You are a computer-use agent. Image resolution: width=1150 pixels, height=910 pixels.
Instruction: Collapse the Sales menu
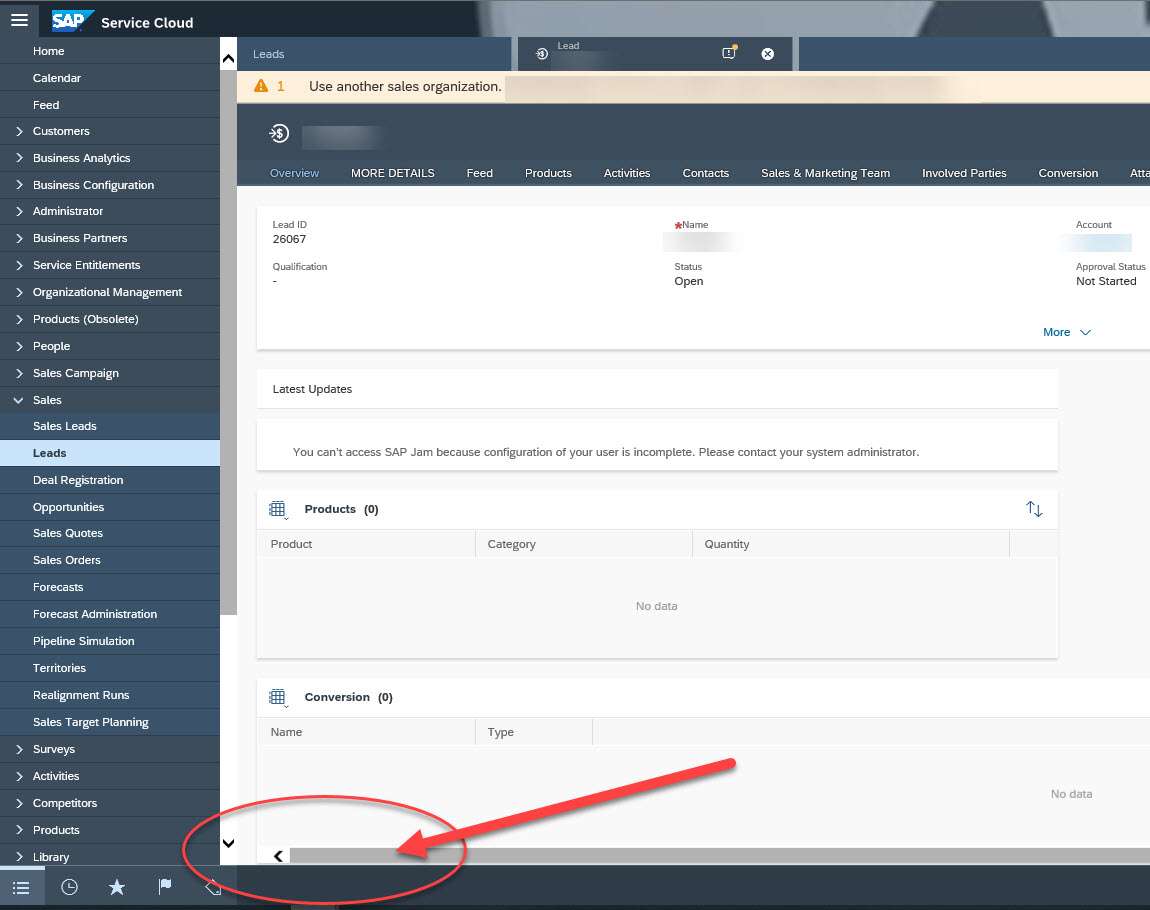(110, 400)
